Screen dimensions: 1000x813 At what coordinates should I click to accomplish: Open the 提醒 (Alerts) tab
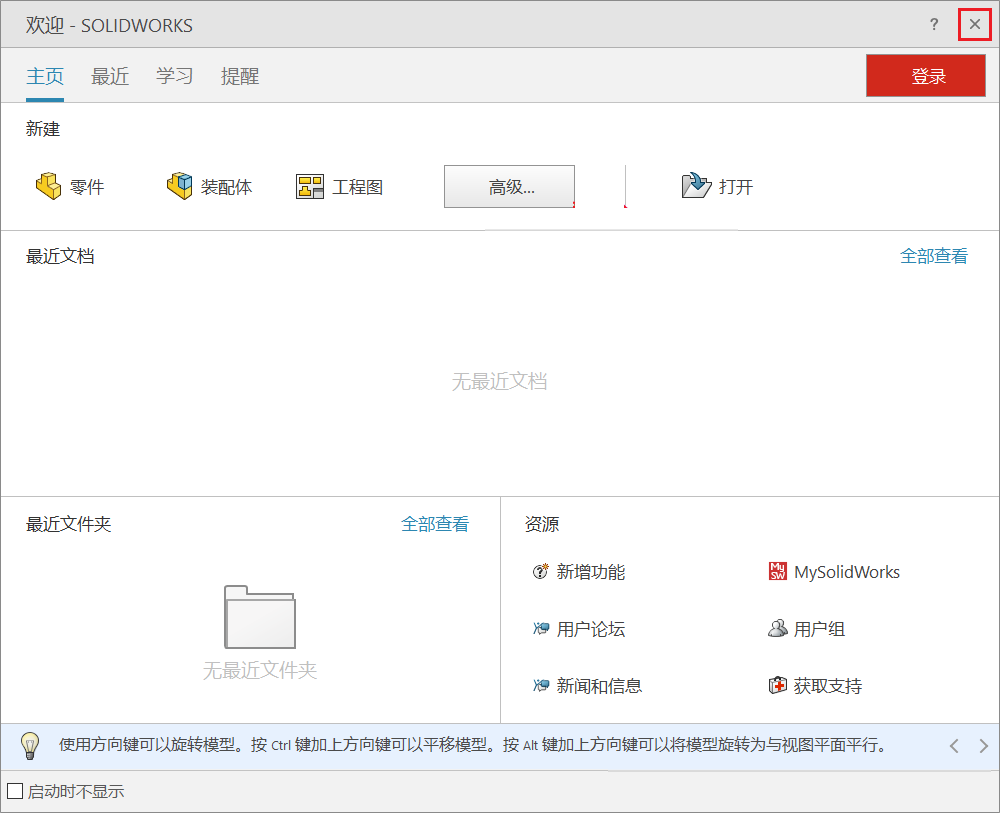[x=240, y=76]
